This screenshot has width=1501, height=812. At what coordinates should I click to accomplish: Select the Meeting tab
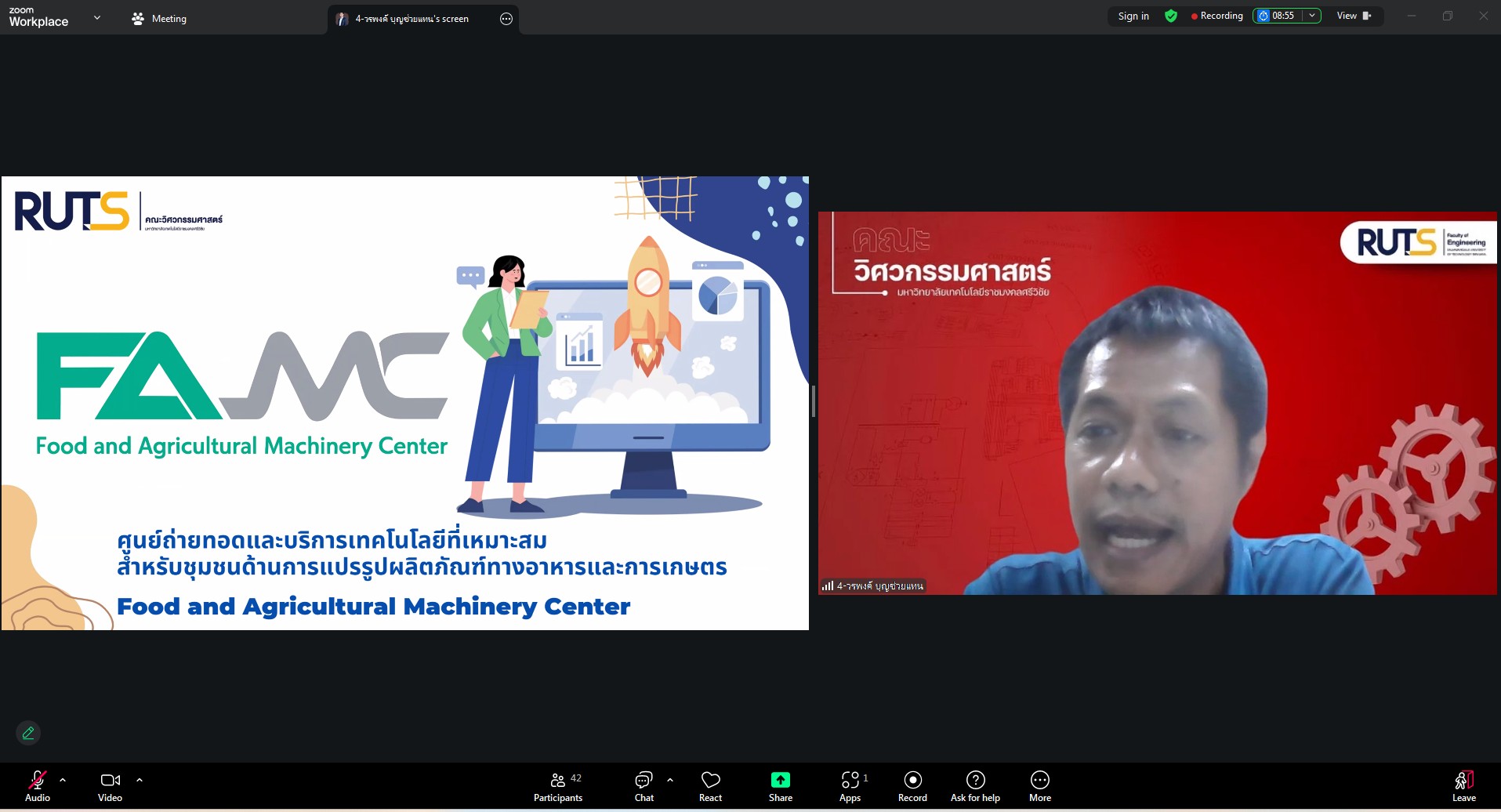tap(159, 18)
